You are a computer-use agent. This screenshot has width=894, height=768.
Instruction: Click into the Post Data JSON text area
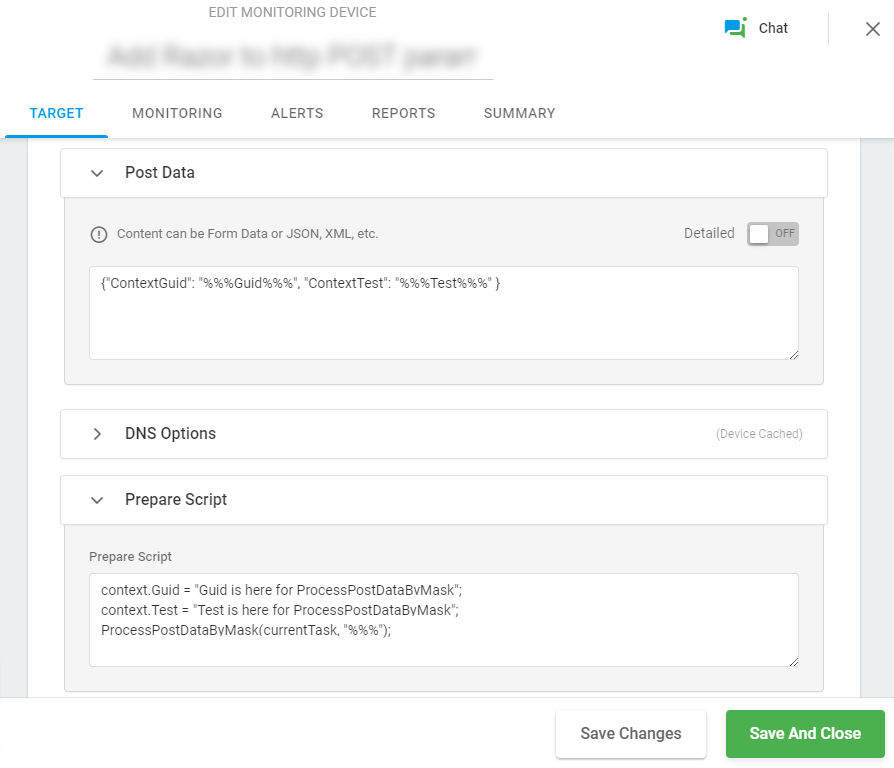pos(443,322)
